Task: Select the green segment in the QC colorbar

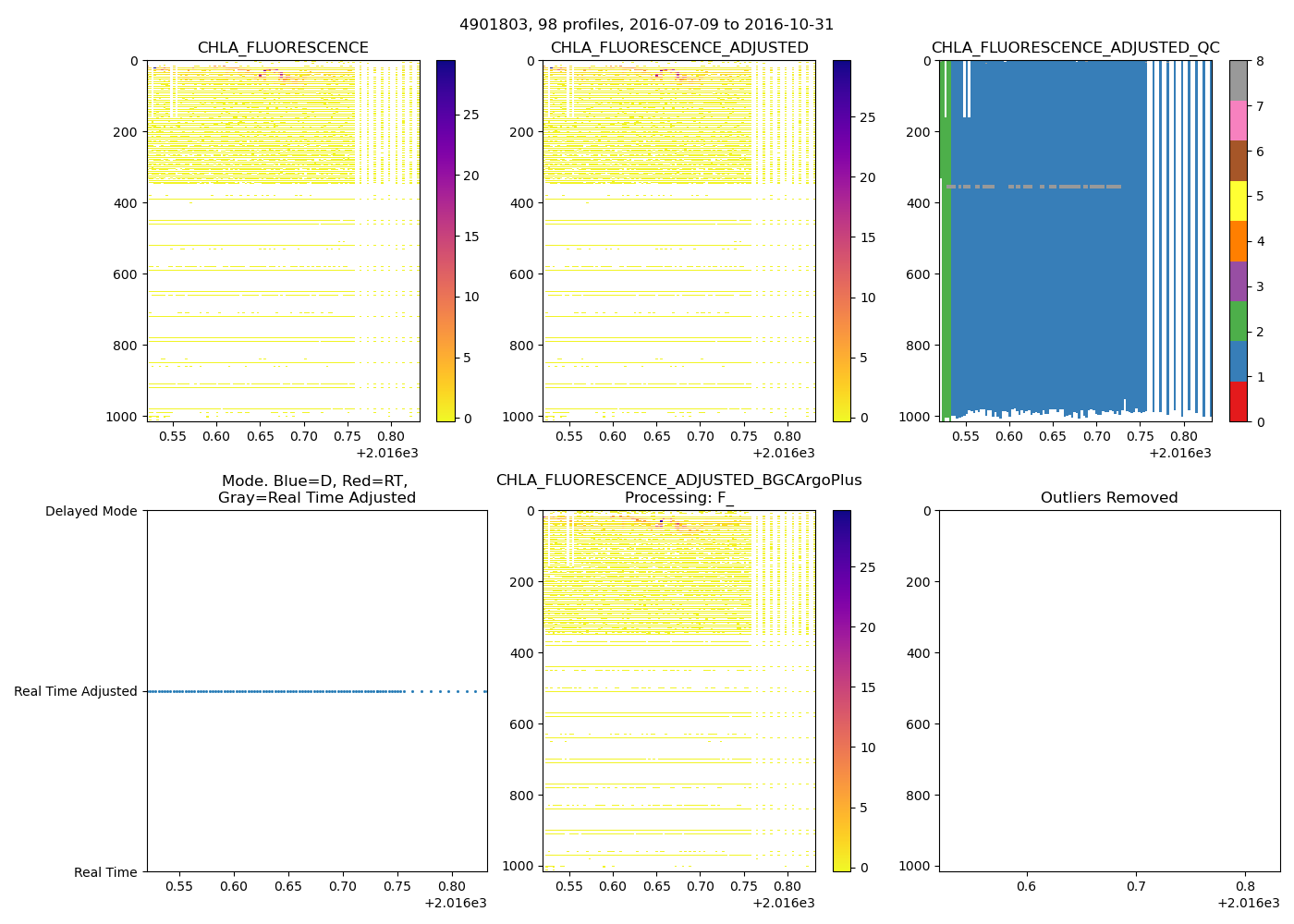Action: [1238, 322]
